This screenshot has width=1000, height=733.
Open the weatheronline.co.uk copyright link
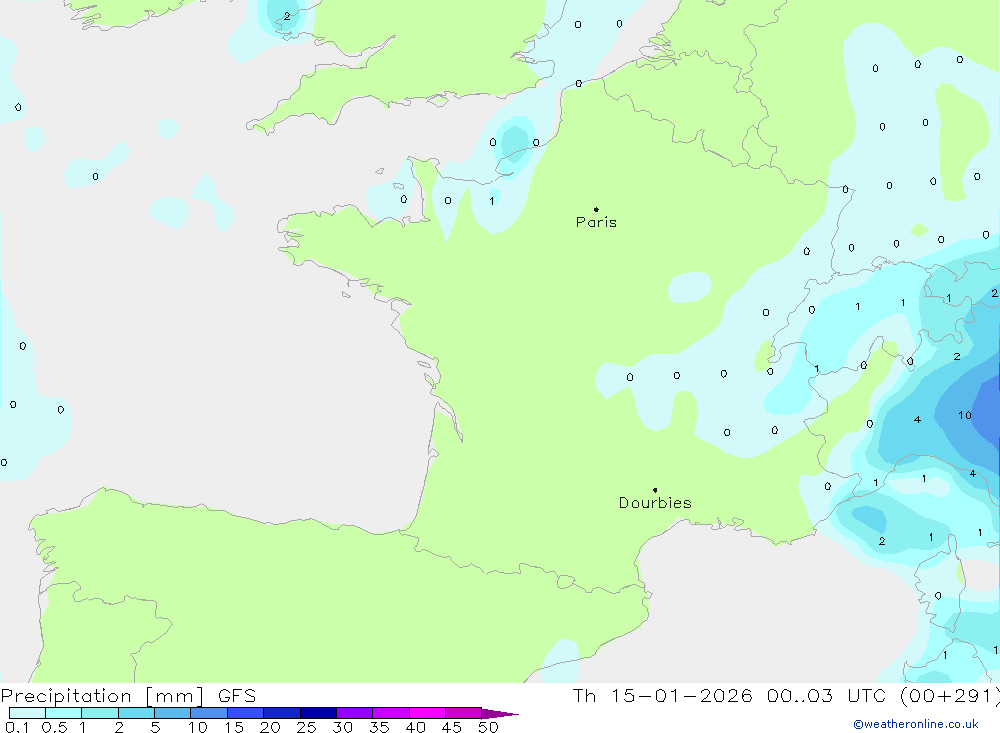[x=916, y=724]
